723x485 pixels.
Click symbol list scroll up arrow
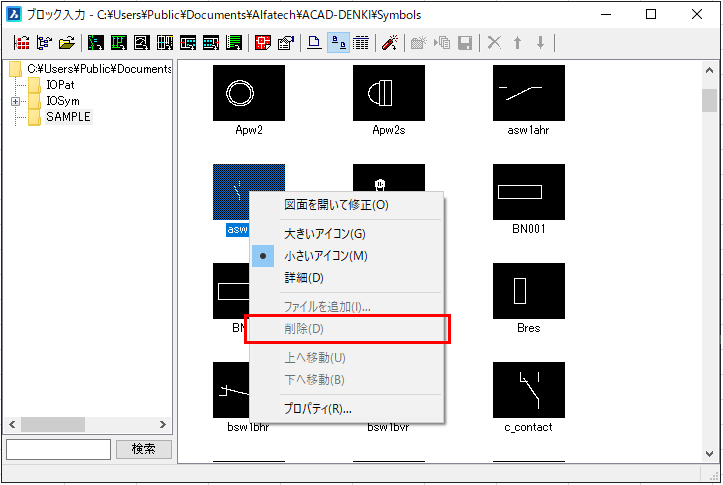[x=709, y=71]
